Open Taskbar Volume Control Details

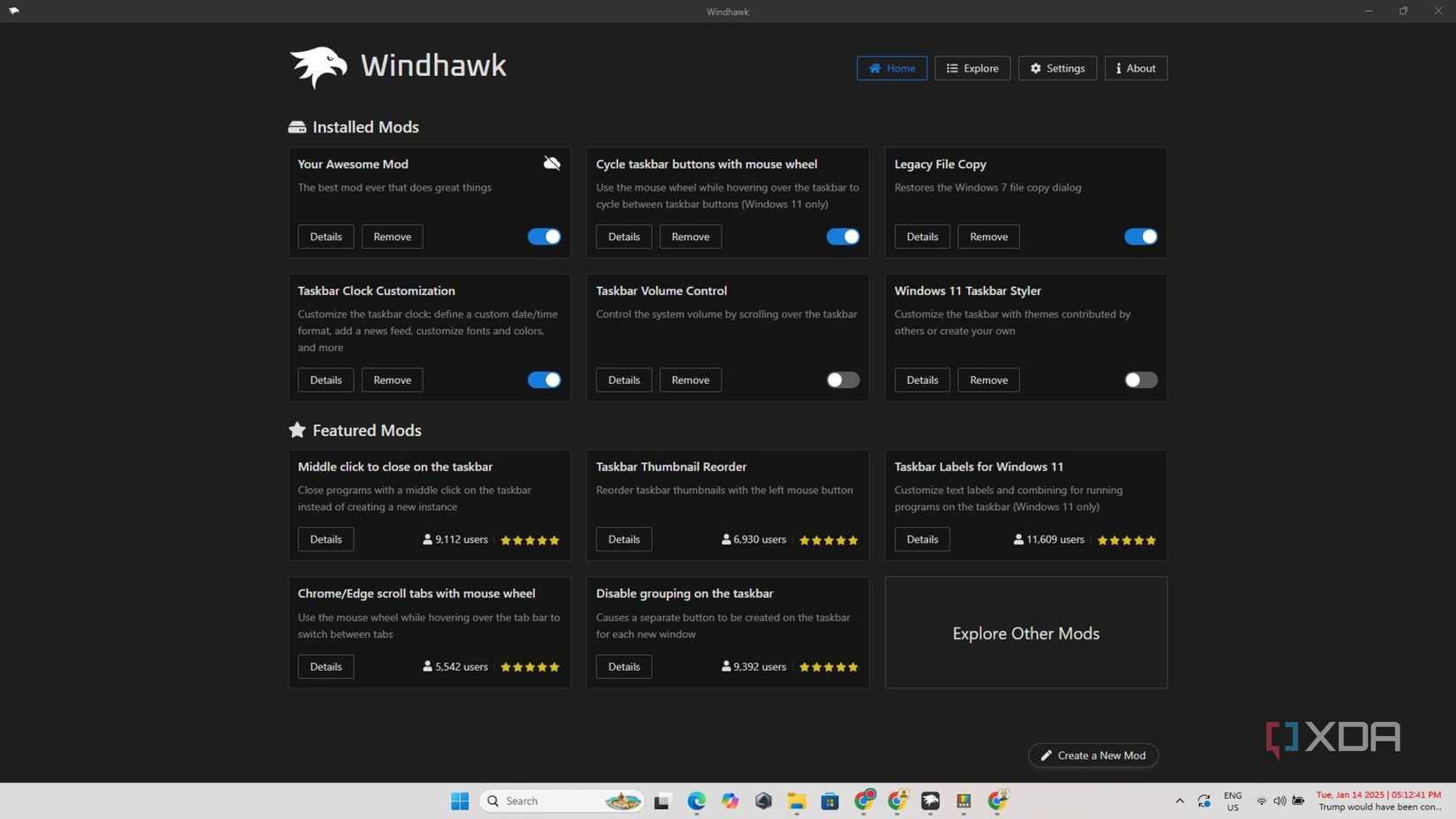point(624,379)
